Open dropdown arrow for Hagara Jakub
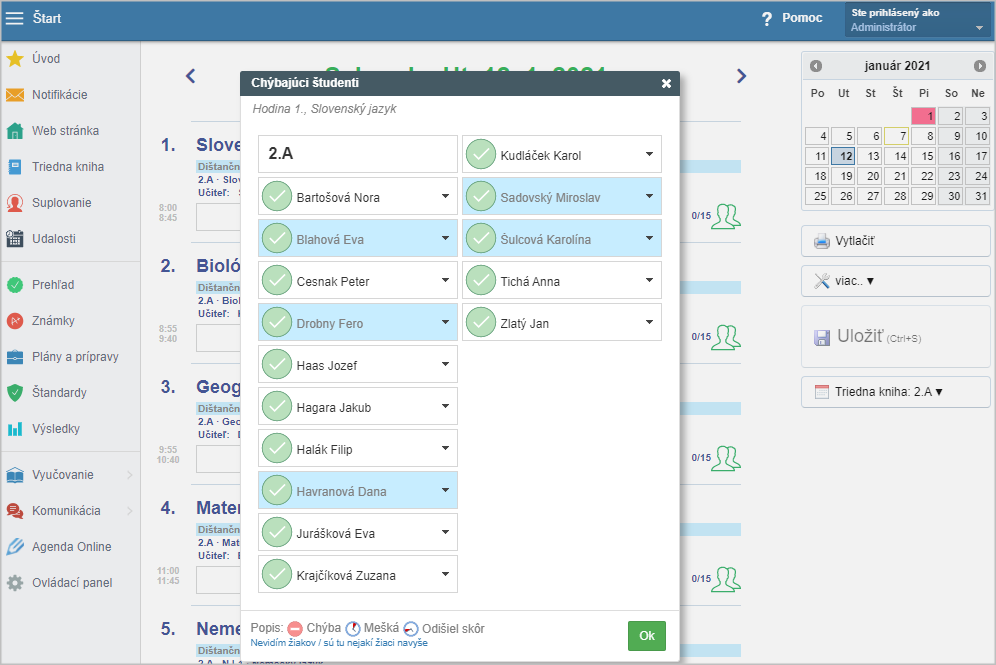This screenshot has width=996, height=665. click(x=445, y=406)
